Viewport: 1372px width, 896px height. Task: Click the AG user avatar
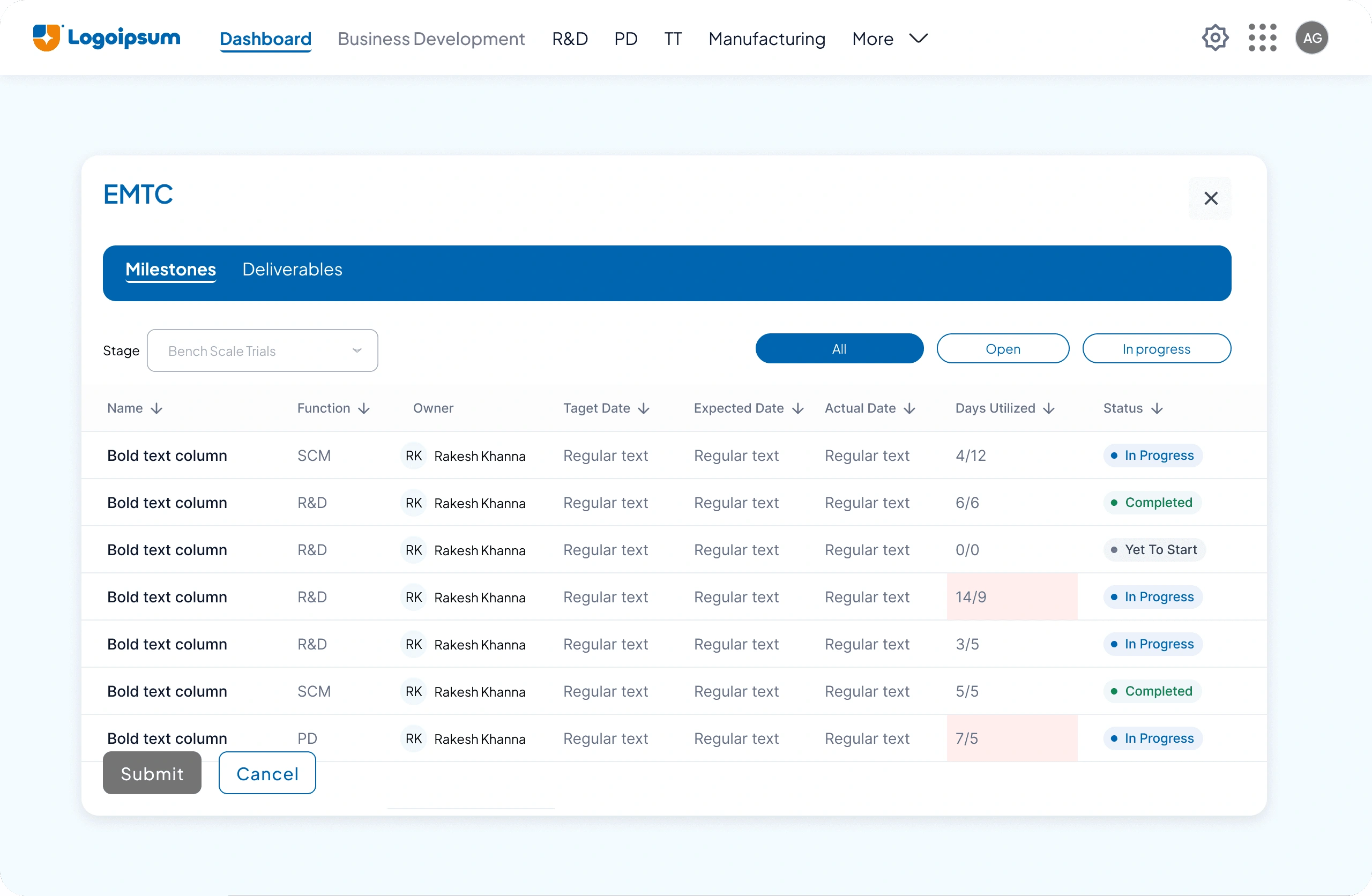pyautogui.click(x=1311, y=38)
